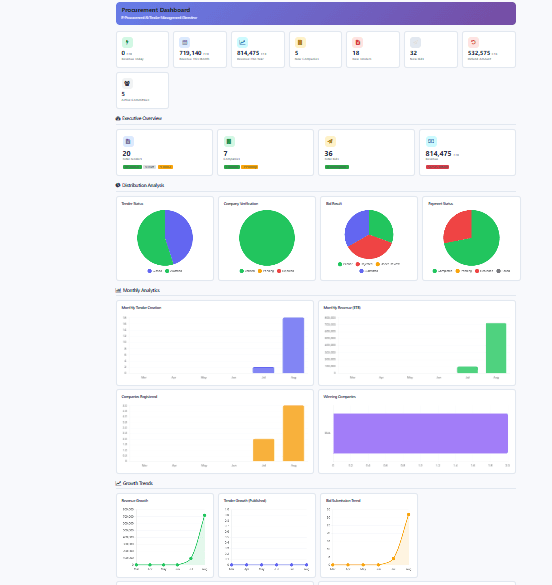The width and height of the screenshot is (552, 585).
Task: Click the yellow building icon above 5
Action: click(x=300, y=43)
